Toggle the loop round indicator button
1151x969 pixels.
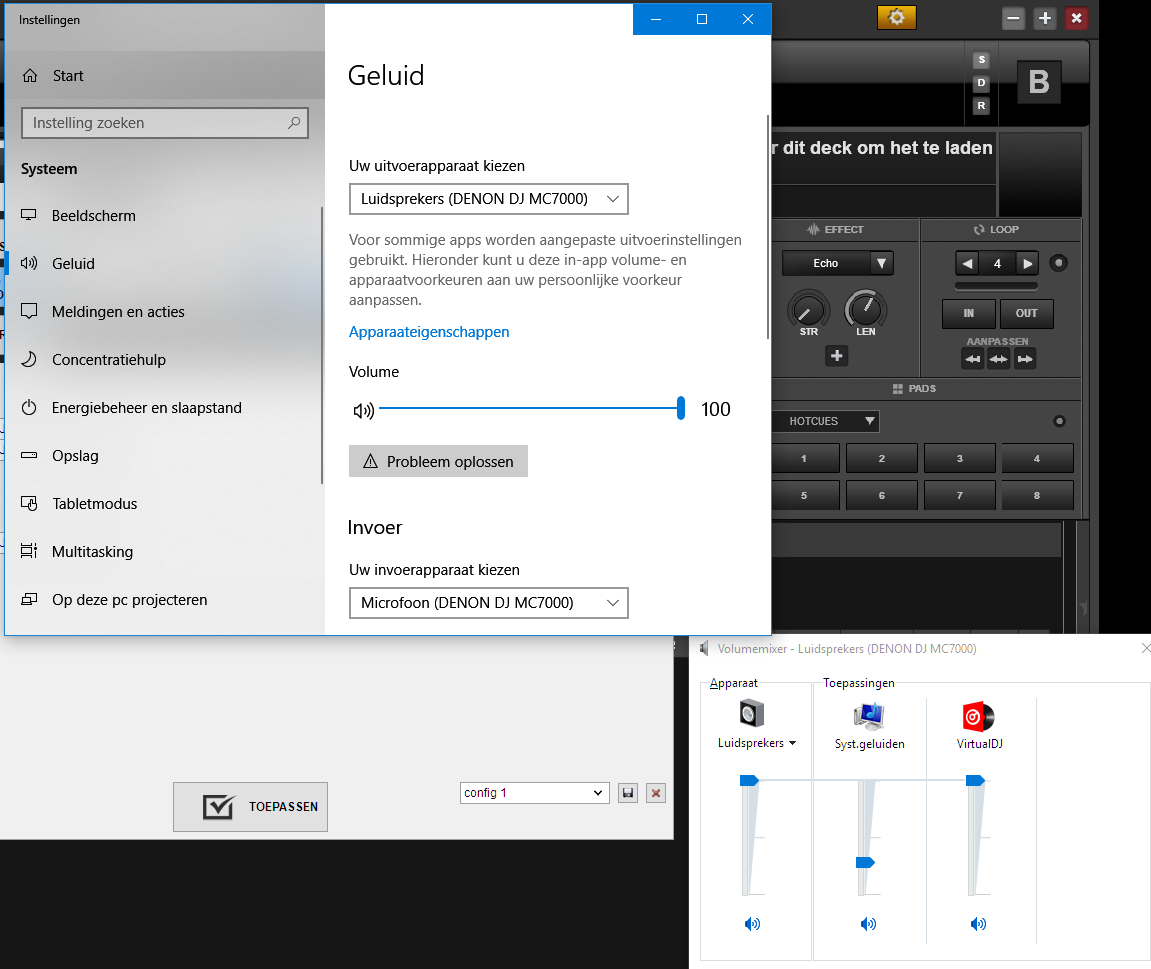click(x=1059, y=263)
